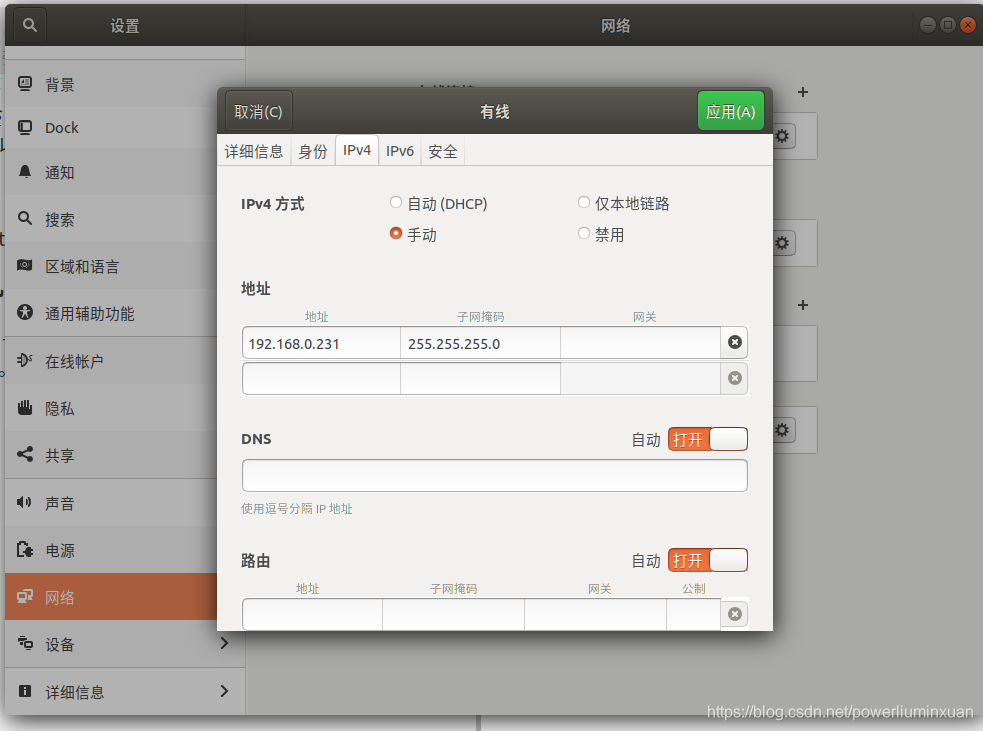
Task: Open the second gear settings in Network window
Action: 782,243
